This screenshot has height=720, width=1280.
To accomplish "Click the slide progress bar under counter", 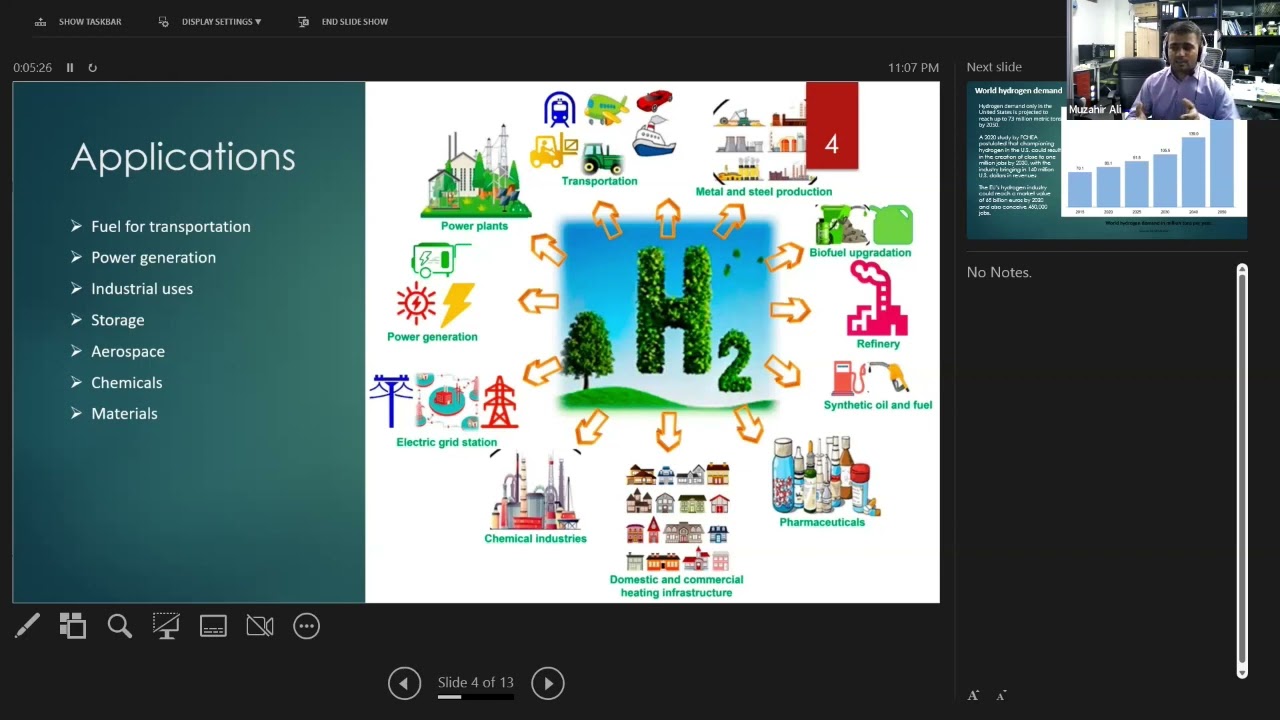I will [476, 696].
